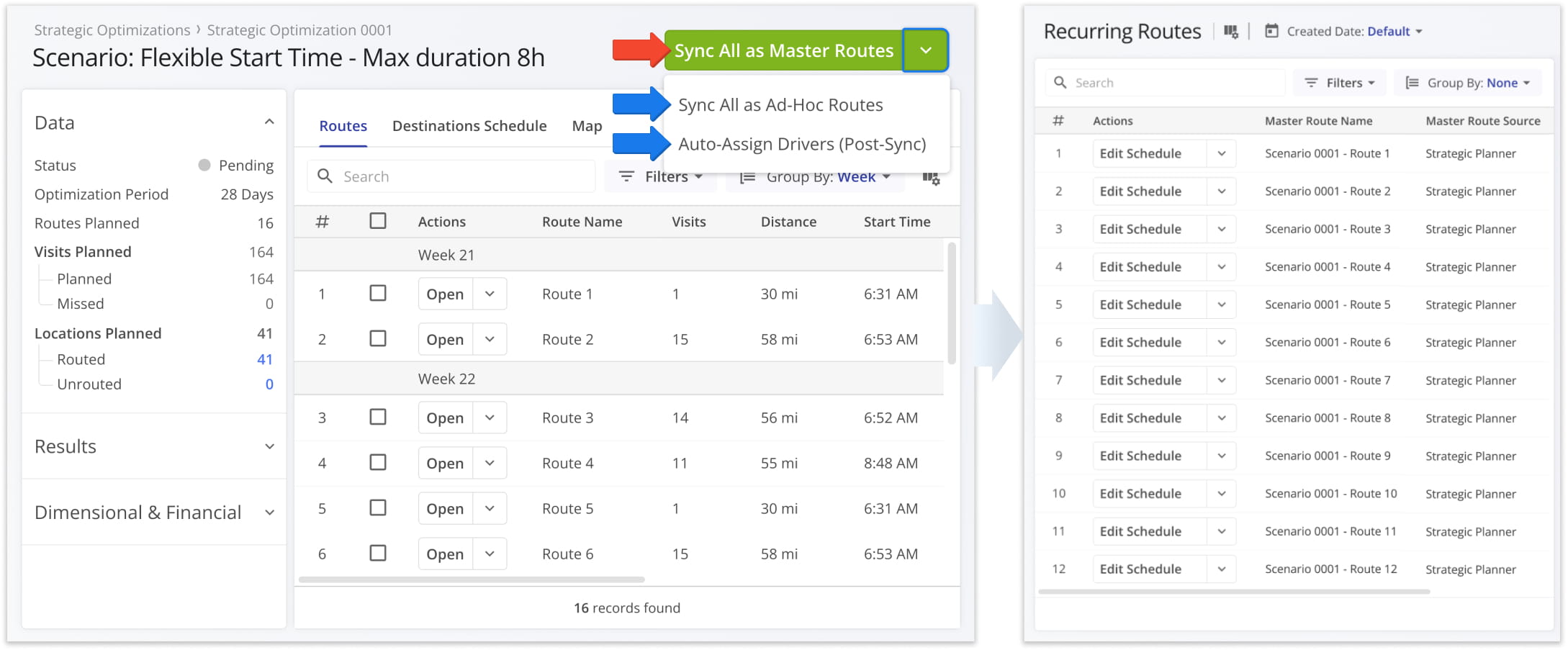Click the calendar icon next to Created Date
The image size is (1568, 650).
(1272, 31)
